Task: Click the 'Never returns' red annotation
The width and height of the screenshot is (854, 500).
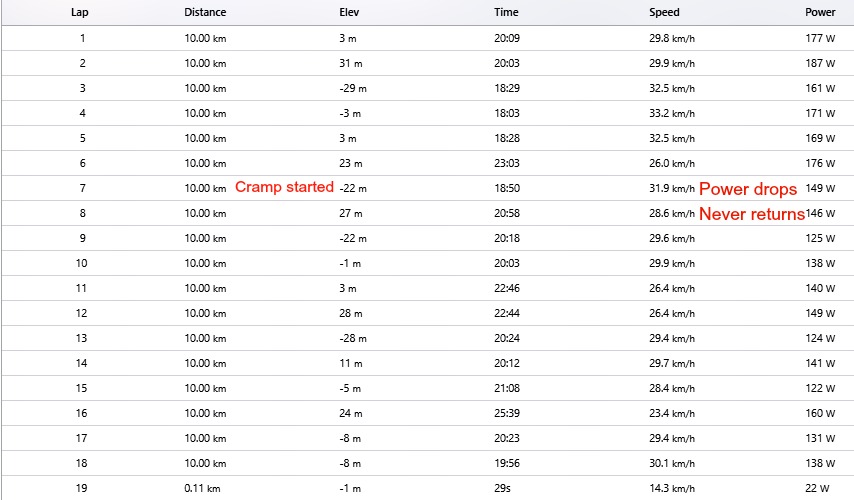Action: click(751, 214)
